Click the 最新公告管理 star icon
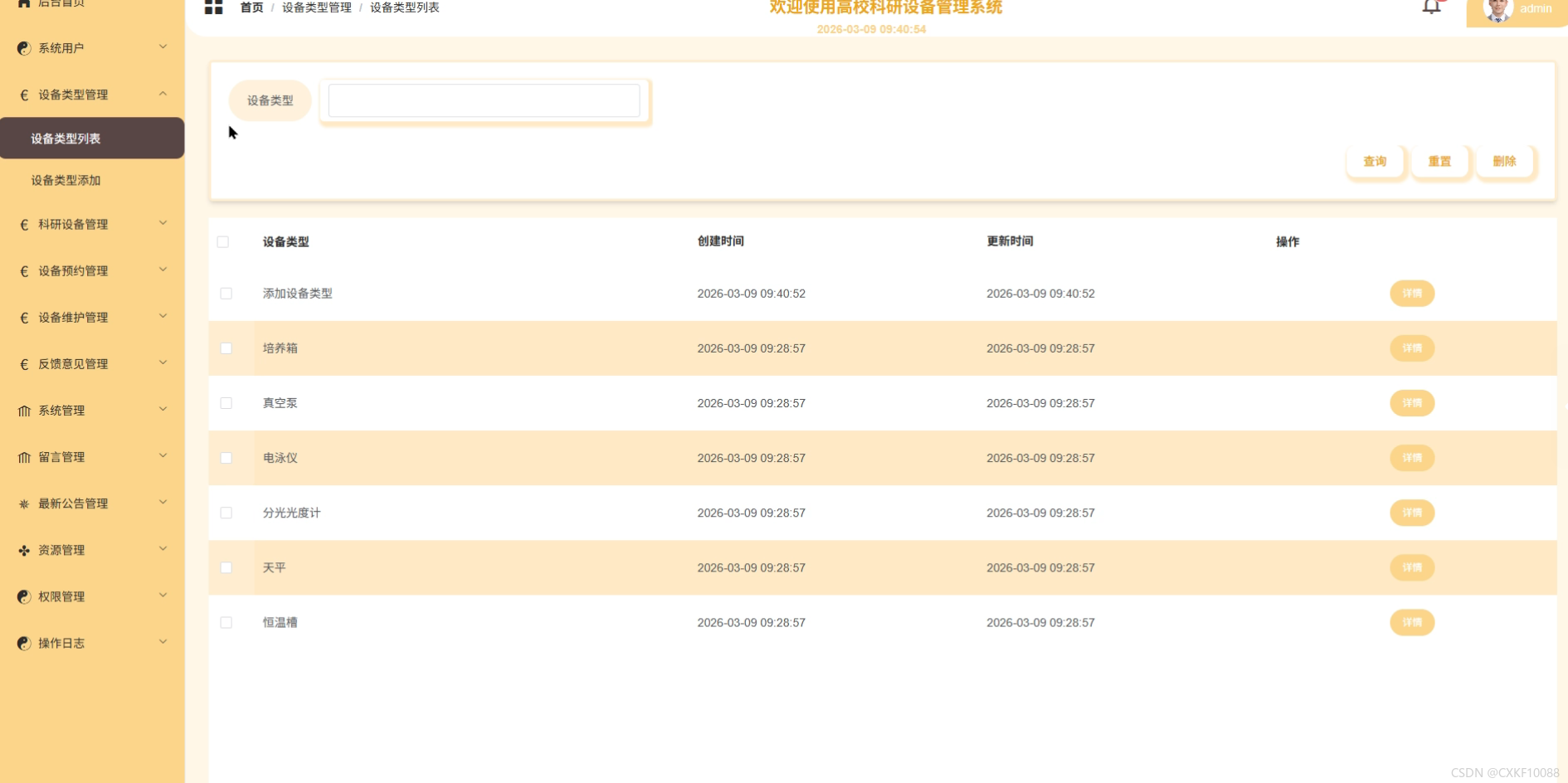Viewport: 1568px width, 783px height. tap(24, 503)
